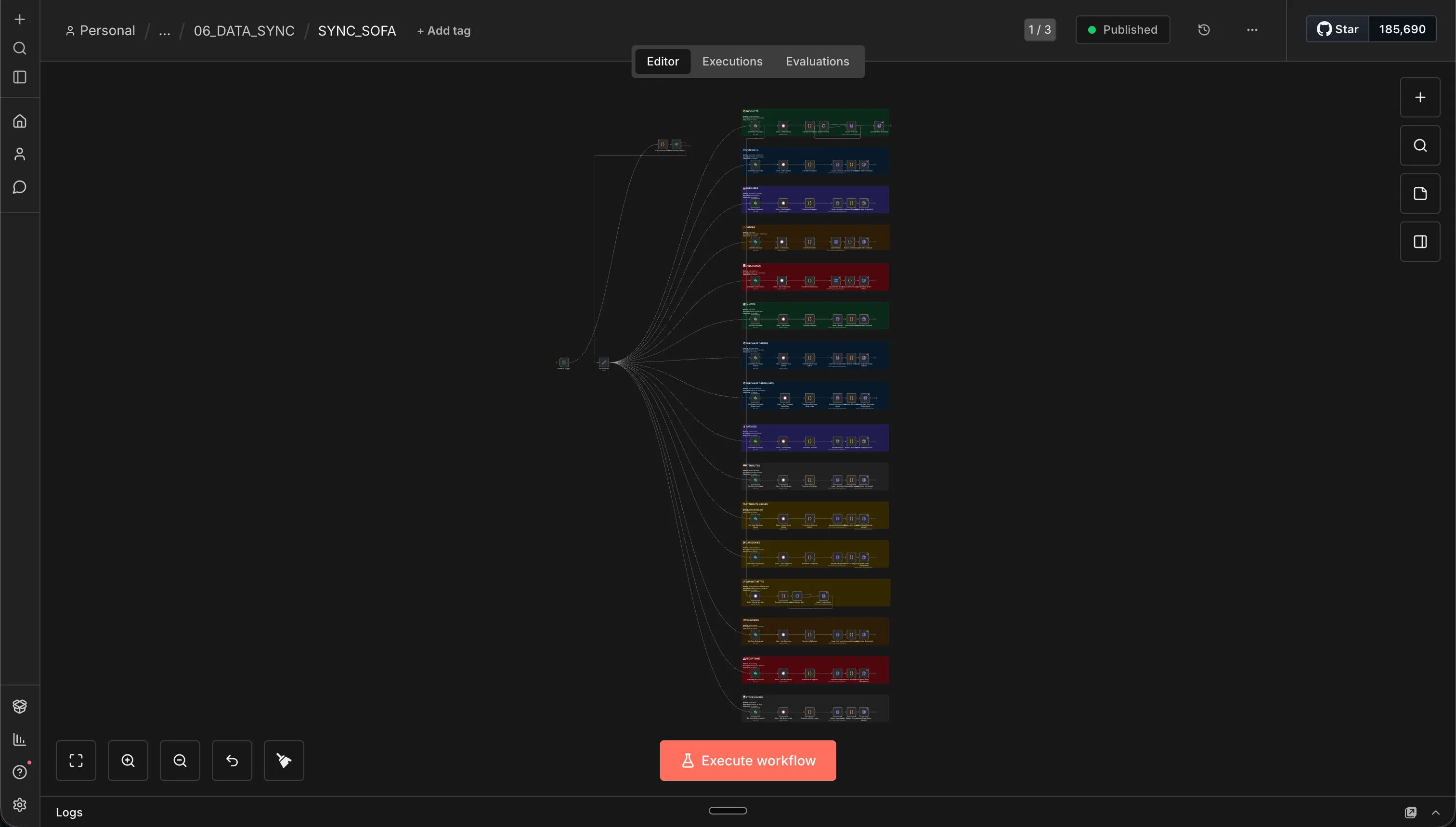Click the STOCK LEVELS sticky note header

(754, 697)
